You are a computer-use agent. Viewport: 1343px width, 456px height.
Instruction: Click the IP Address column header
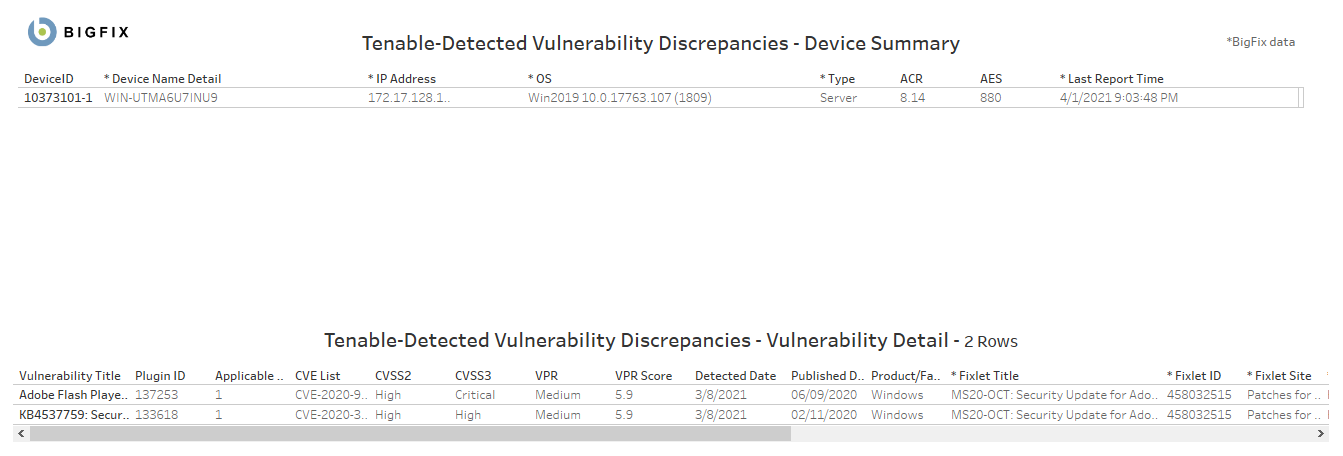(405, 79)
